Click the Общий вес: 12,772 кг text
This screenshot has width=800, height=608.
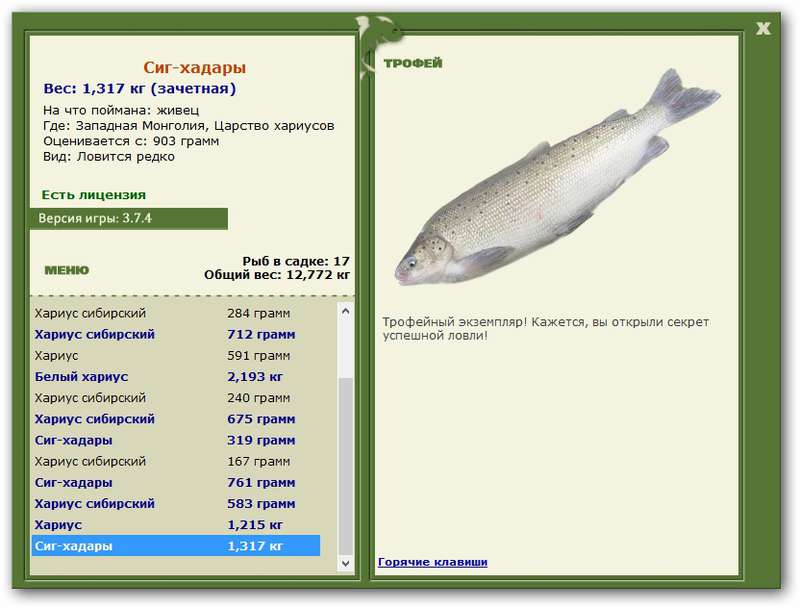coord(277,275)
